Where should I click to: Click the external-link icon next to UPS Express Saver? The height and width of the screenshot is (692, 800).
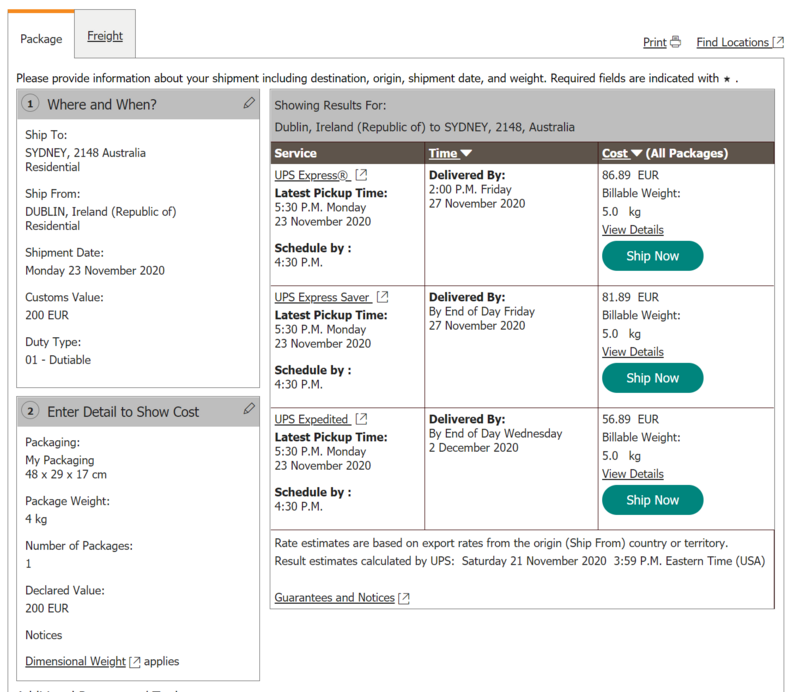point(383,296)
